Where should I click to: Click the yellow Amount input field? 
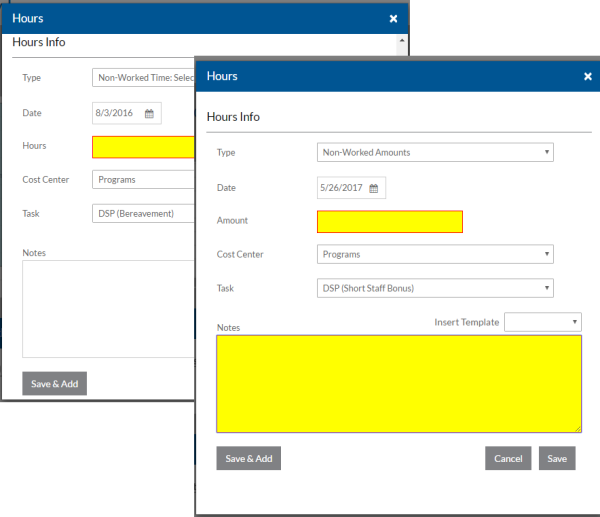click(389, 222)
